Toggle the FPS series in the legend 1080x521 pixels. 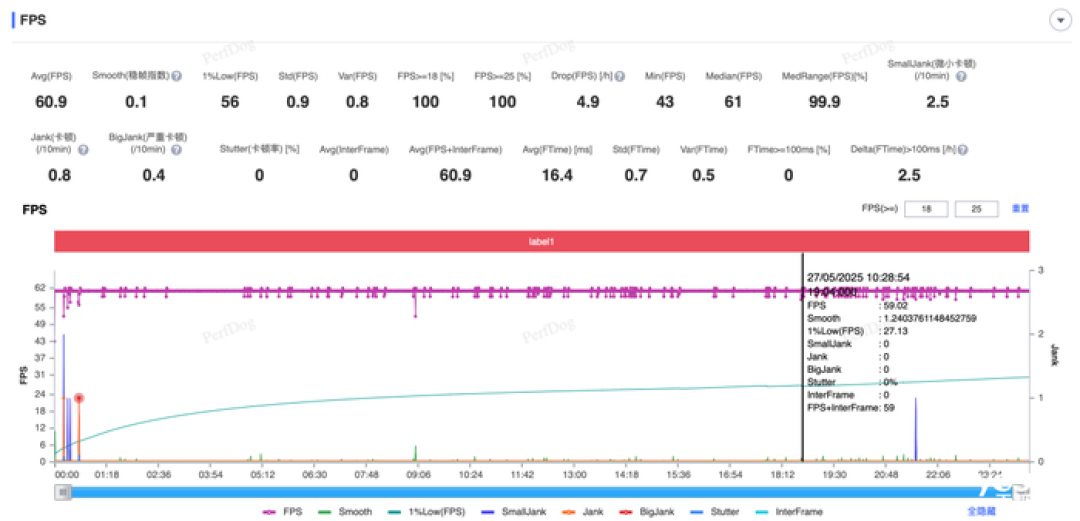coord(284,512)
